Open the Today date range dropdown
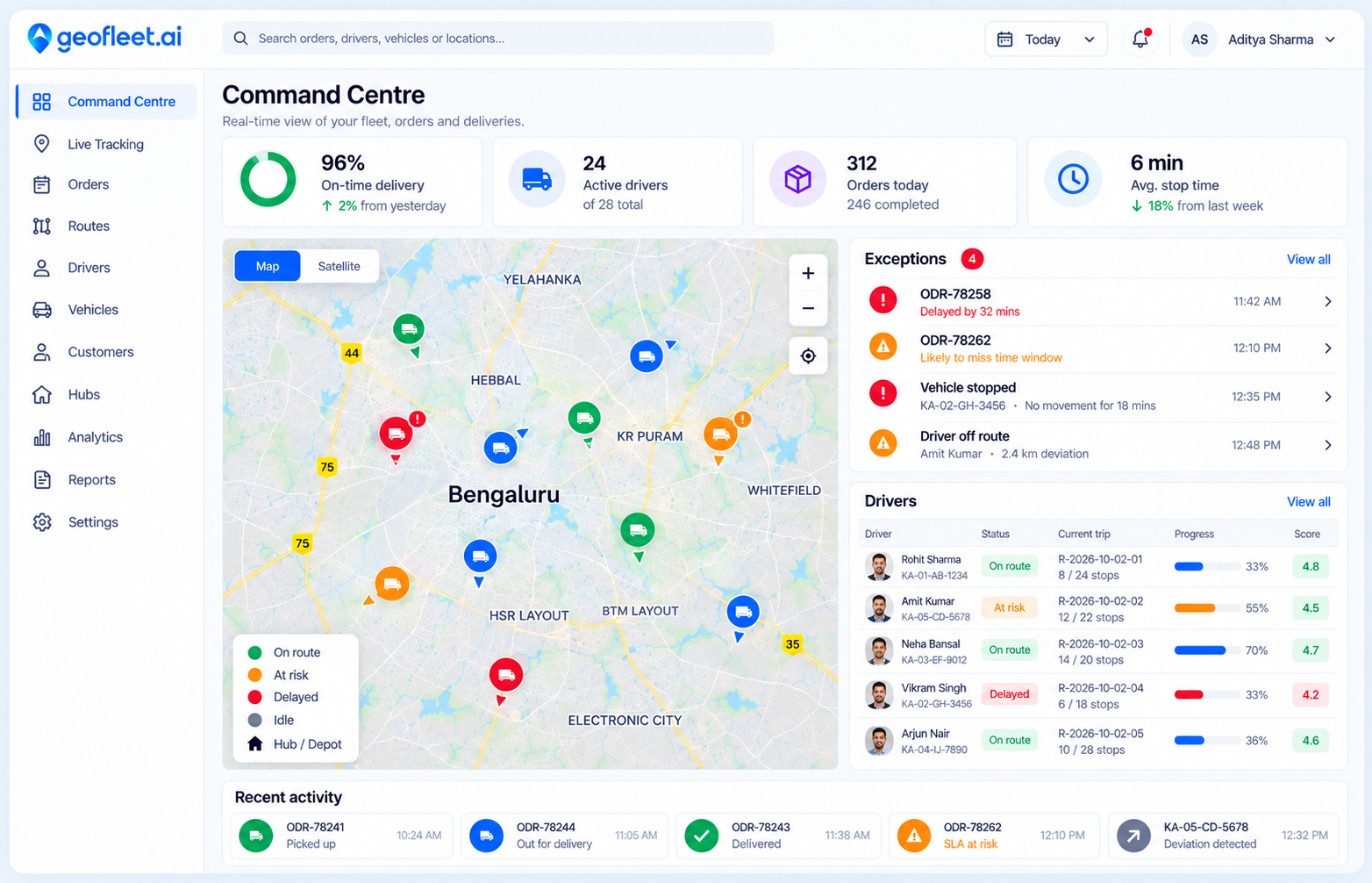 pos(1046,39)
